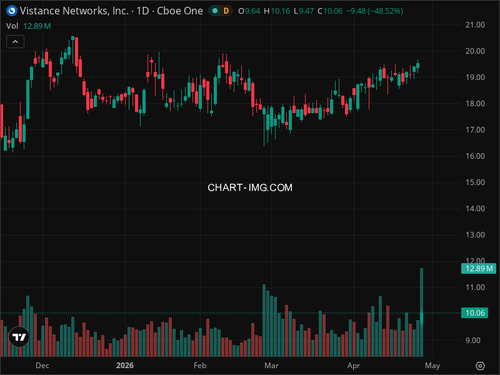Click the 14.00 price axis label
Screen dimensions: 500x375
(x=475, y=209)
